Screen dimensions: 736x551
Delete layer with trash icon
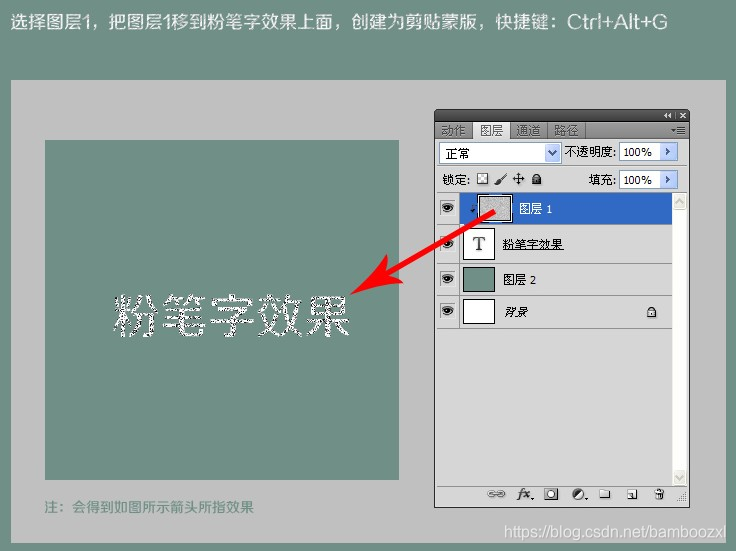tap(659, 494)
